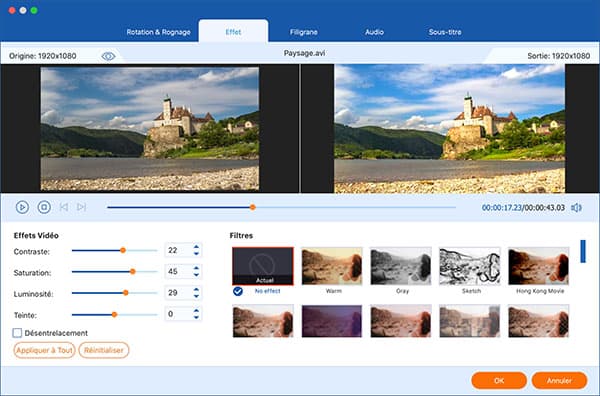Image resolution: width=600 pixels, height=396 pixels.
Task: Switch to the Rotation & Rognage tab
Action: coord(158,32)
